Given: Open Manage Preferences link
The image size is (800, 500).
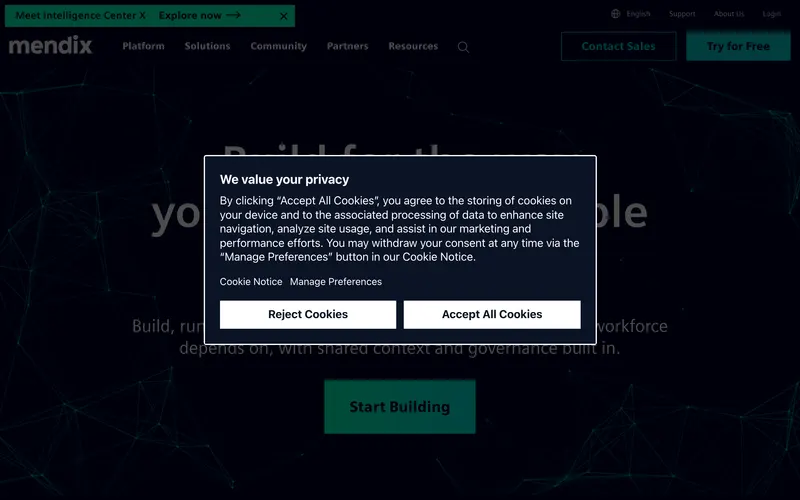Looking at the screenshot, I should pyautogui.click(x=336, y=282).
